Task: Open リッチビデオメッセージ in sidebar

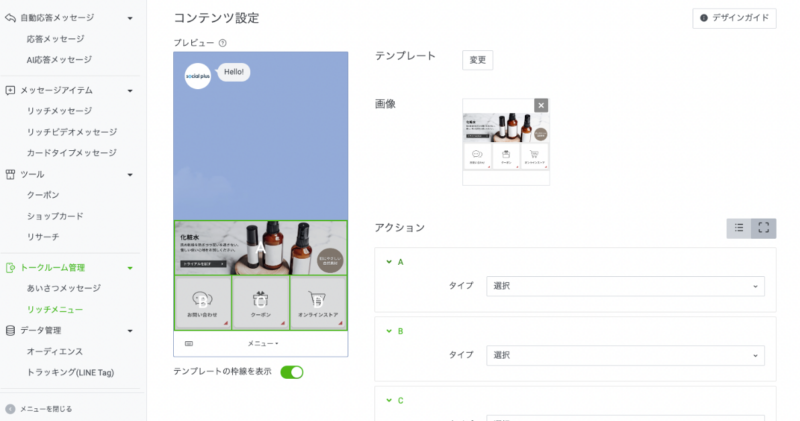Action: 72,132
